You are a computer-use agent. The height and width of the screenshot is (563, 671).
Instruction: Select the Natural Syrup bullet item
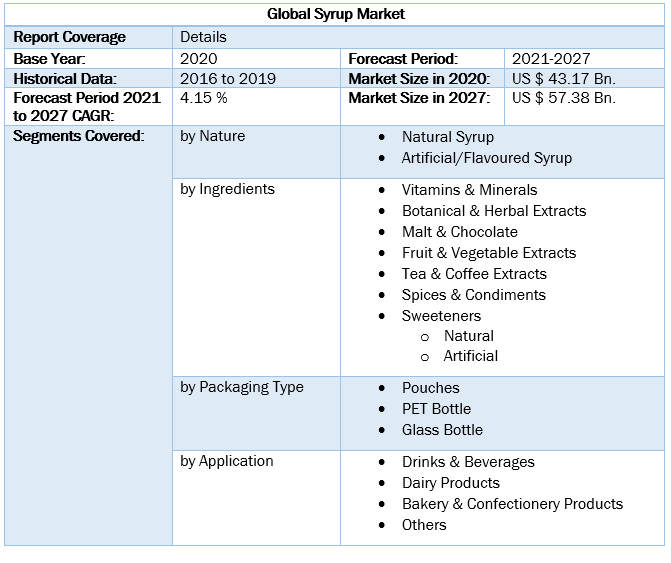click(x=447, y=137)
